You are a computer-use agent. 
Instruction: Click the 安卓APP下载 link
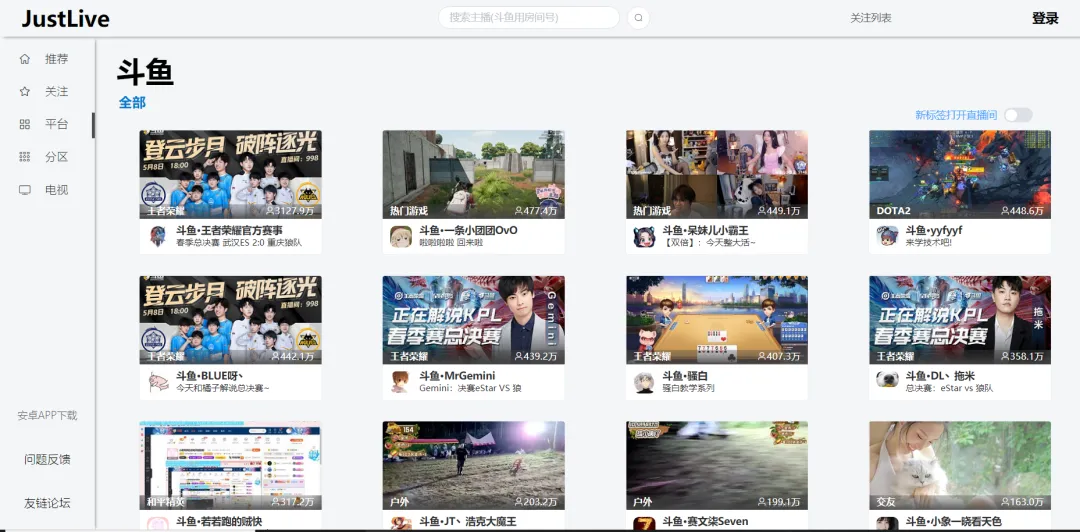coord(48,416)
